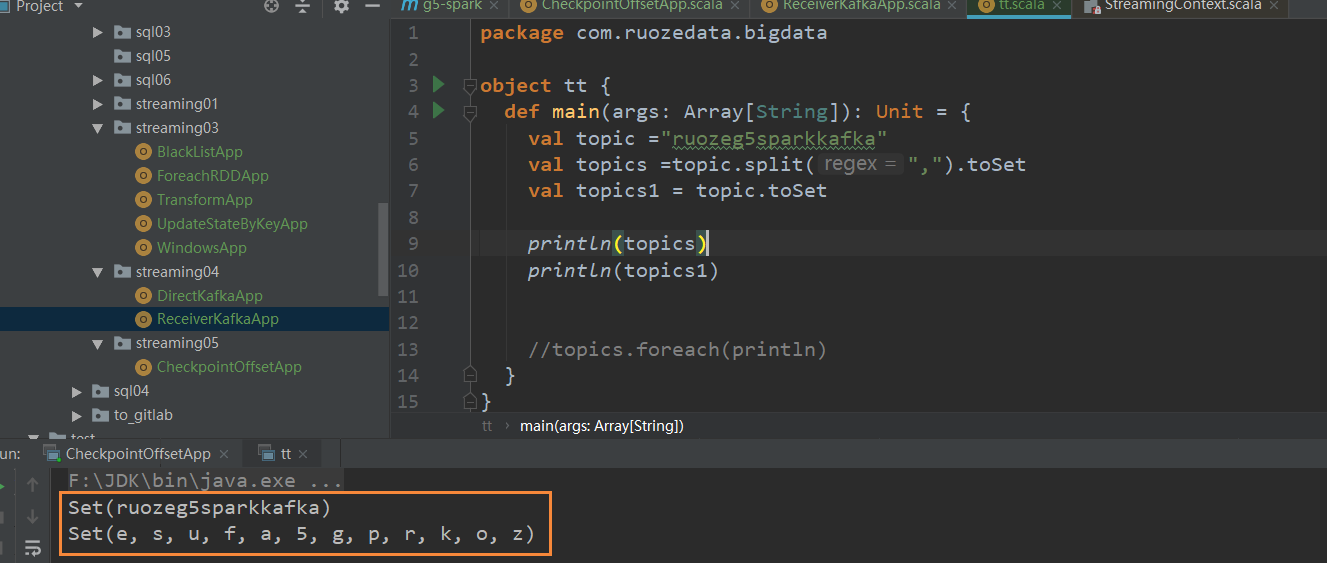The image size is (1327, 563).
Task: Click the up stack trace arrow in Run panel
Action: tap(33, 486)
